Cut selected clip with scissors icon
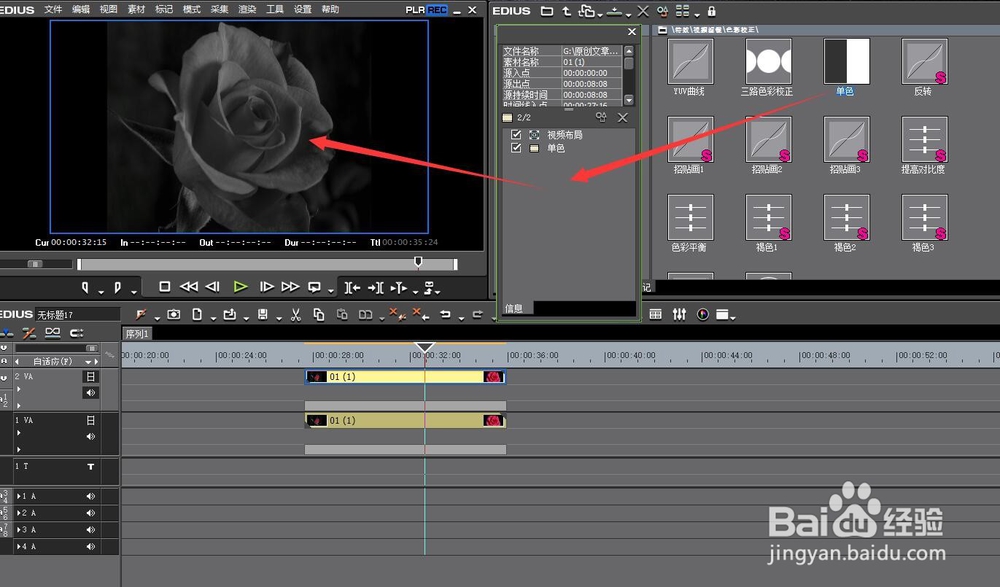 296,315
